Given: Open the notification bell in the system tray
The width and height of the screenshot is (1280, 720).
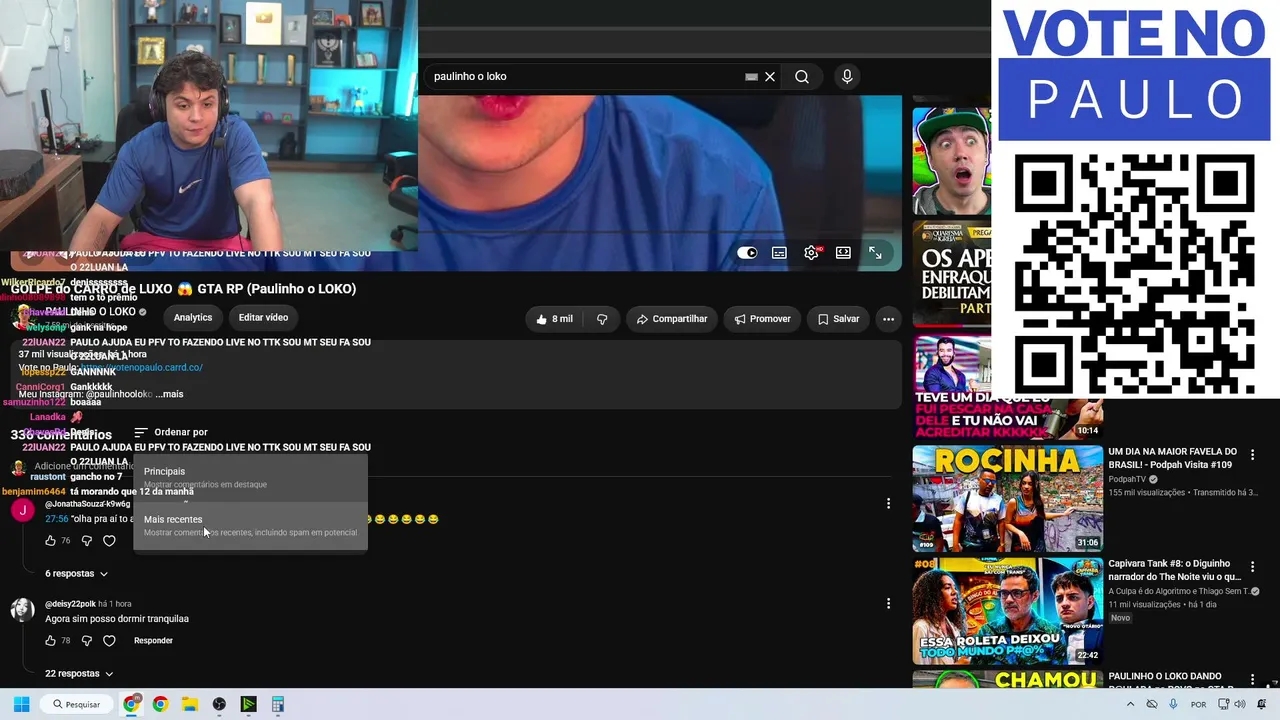Looking at the screenshot, I should 1262,704.
